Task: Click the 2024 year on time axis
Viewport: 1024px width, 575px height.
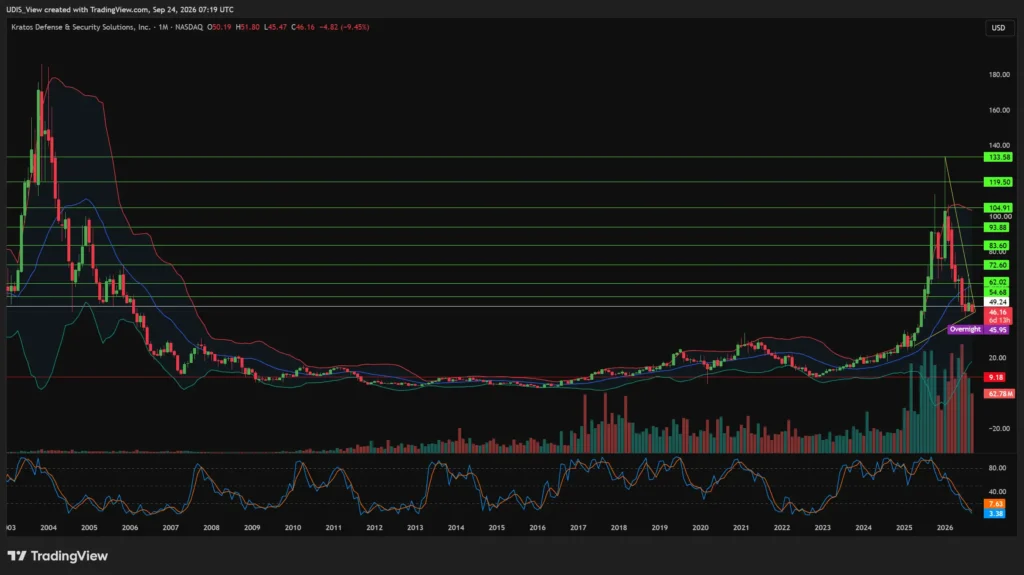Action: pyautogui.click(x=863, y=528)
